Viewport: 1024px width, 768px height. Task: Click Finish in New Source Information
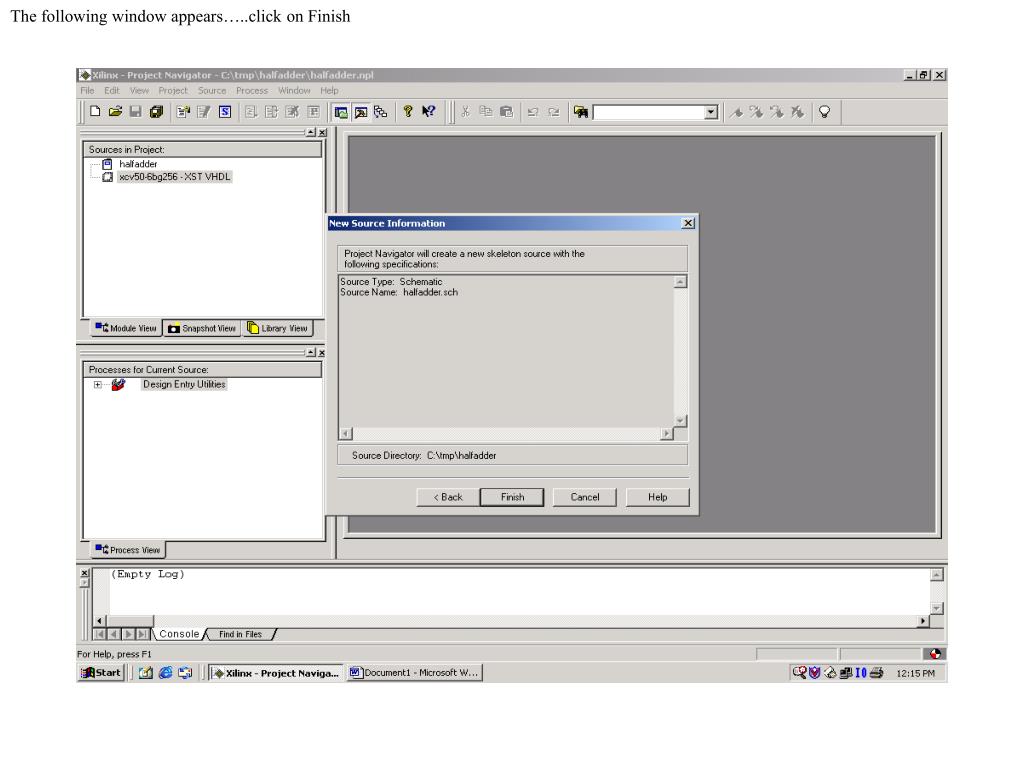[x=512, y=497]
